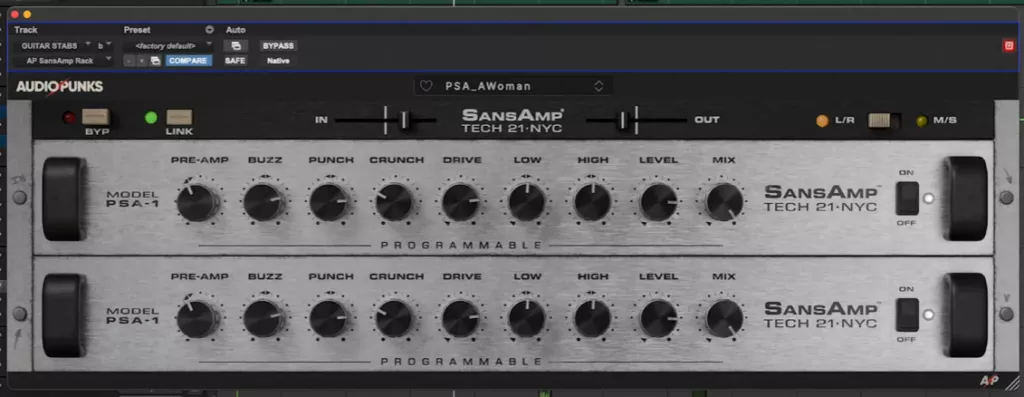Open the factory default preset dropdown
1024x397 pixels.
tap(169, 46)
